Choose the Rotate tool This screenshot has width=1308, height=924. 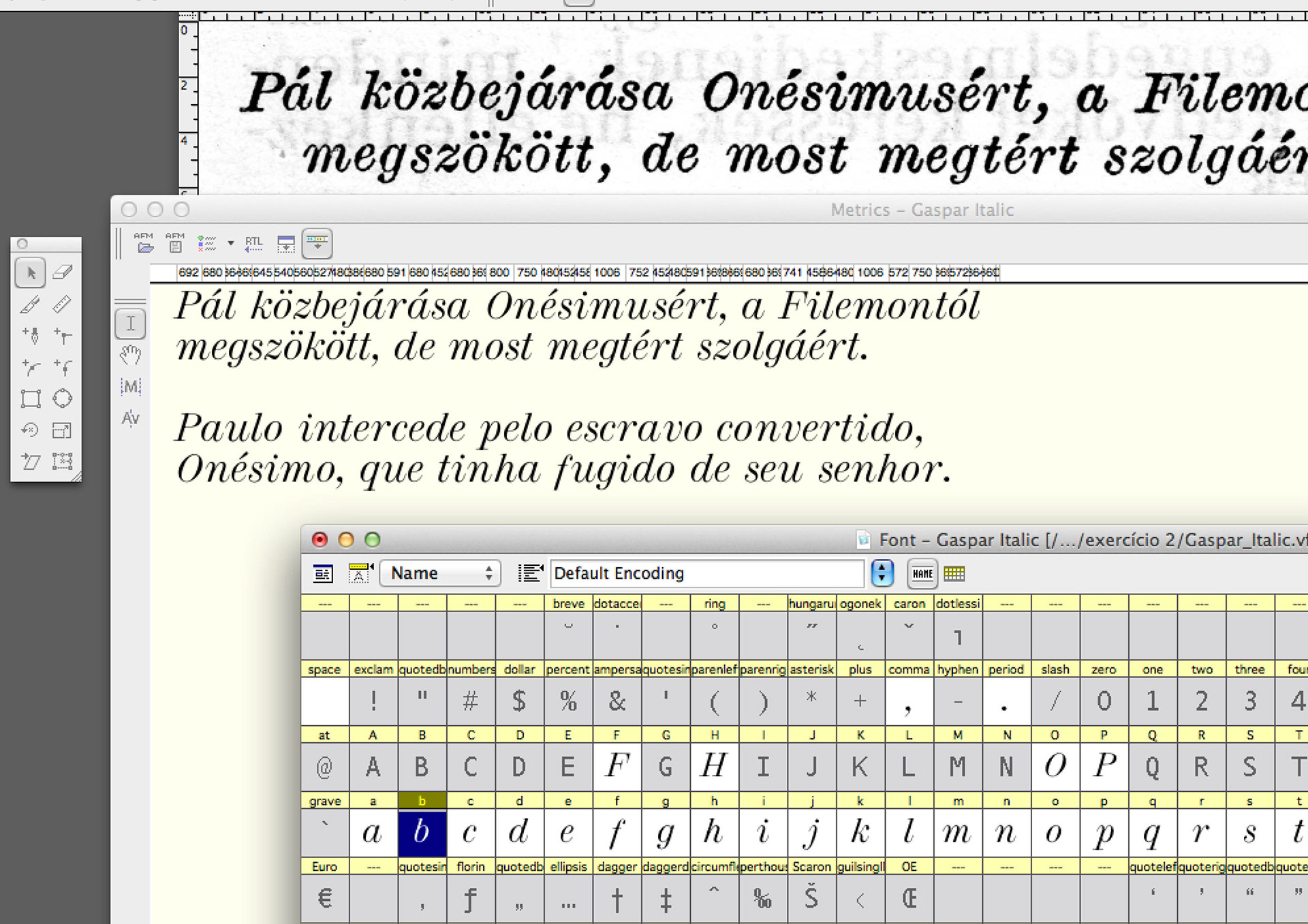point(30,430)
